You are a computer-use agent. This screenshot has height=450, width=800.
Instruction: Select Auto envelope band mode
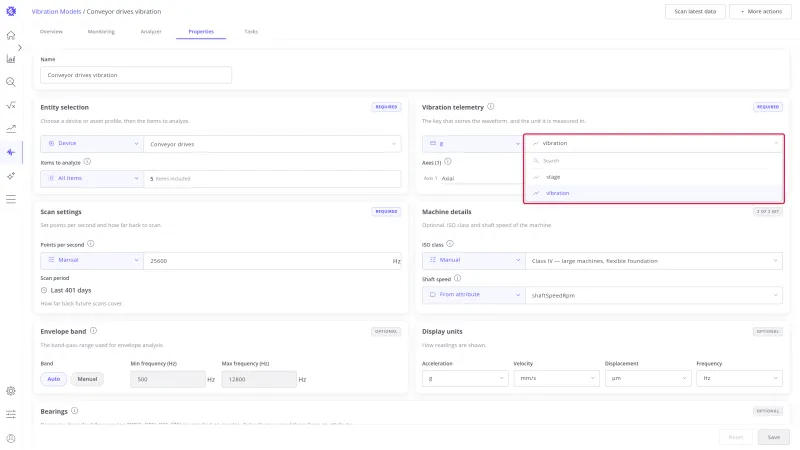tap(54, 379)
